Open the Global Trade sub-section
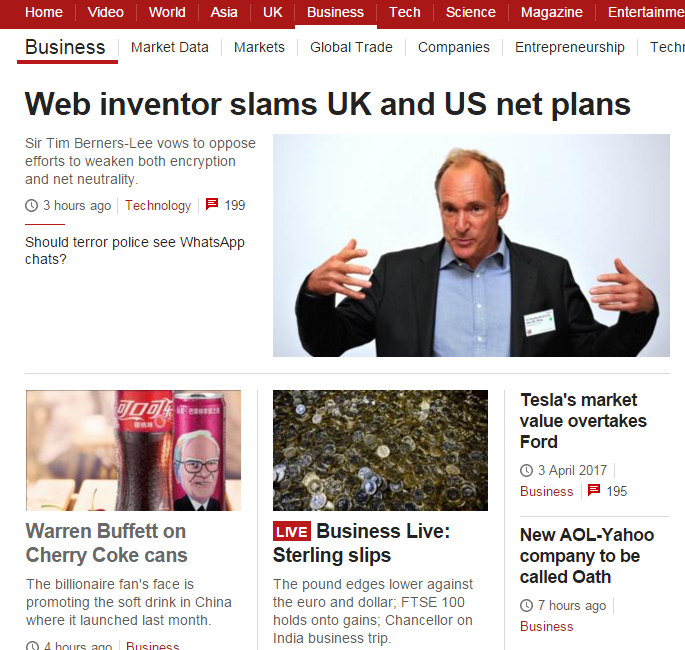The height and width of the screenshot is (650, 685). tap(351, 47)
